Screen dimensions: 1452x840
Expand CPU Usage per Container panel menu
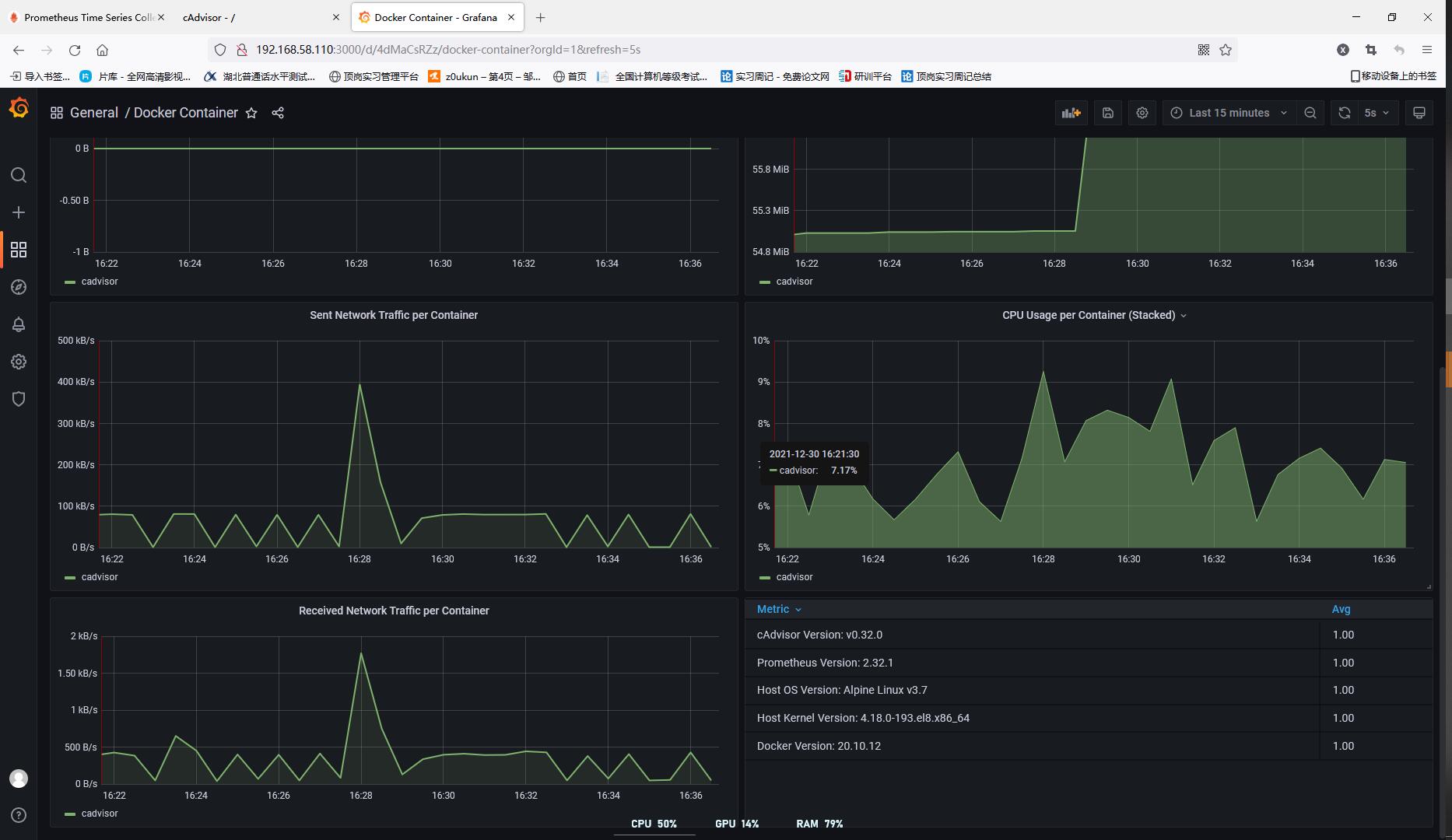[1184, 316]
